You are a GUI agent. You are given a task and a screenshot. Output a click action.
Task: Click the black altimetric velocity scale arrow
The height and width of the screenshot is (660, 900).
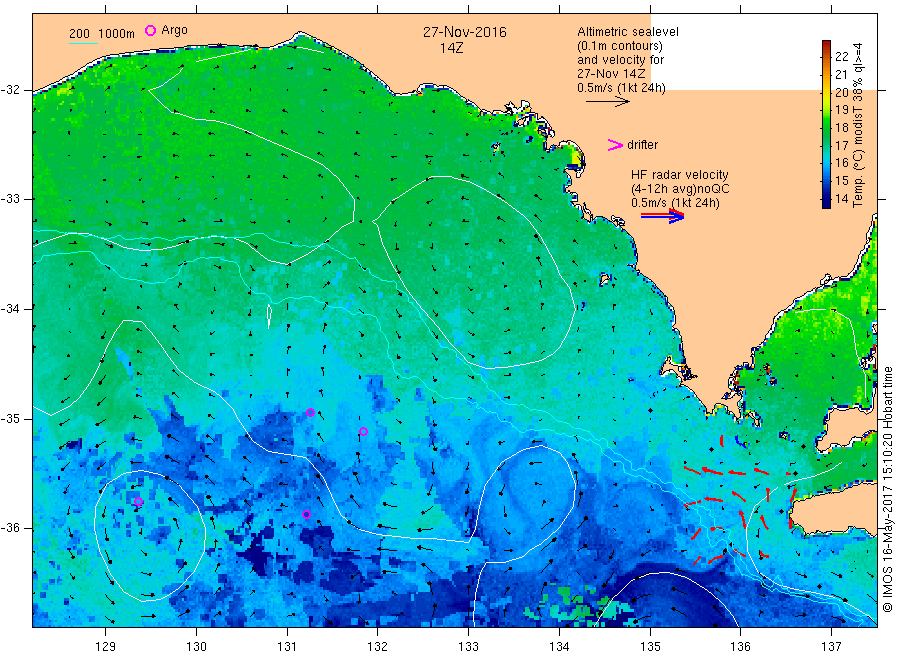coord(607,102)
